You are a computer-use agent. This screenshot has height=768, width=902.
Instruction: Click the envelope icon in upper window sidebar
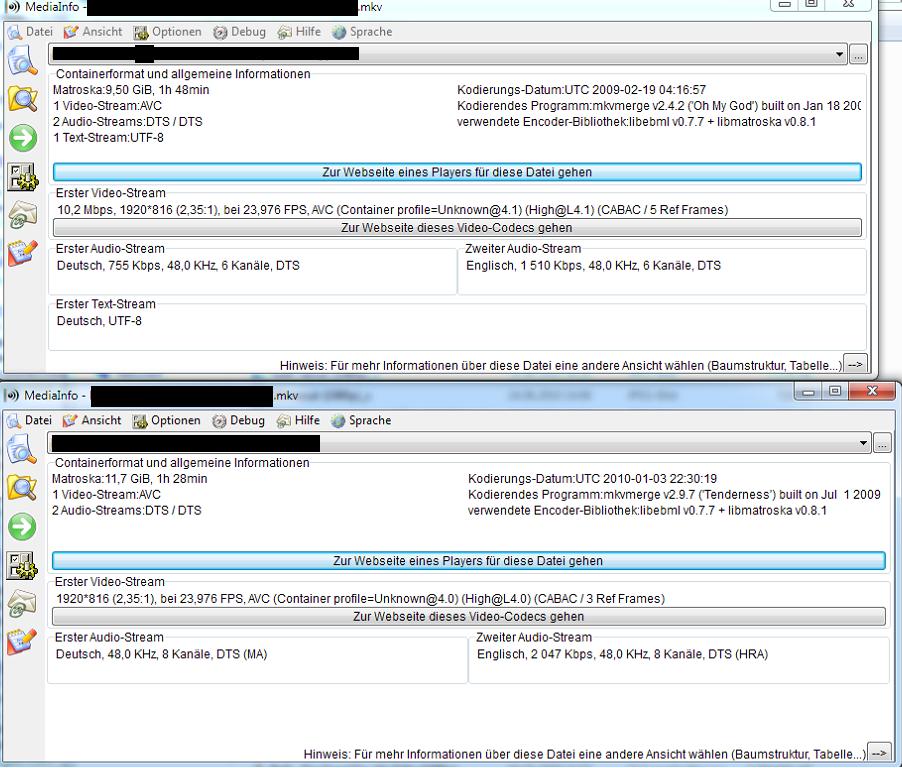pos(22,215)
